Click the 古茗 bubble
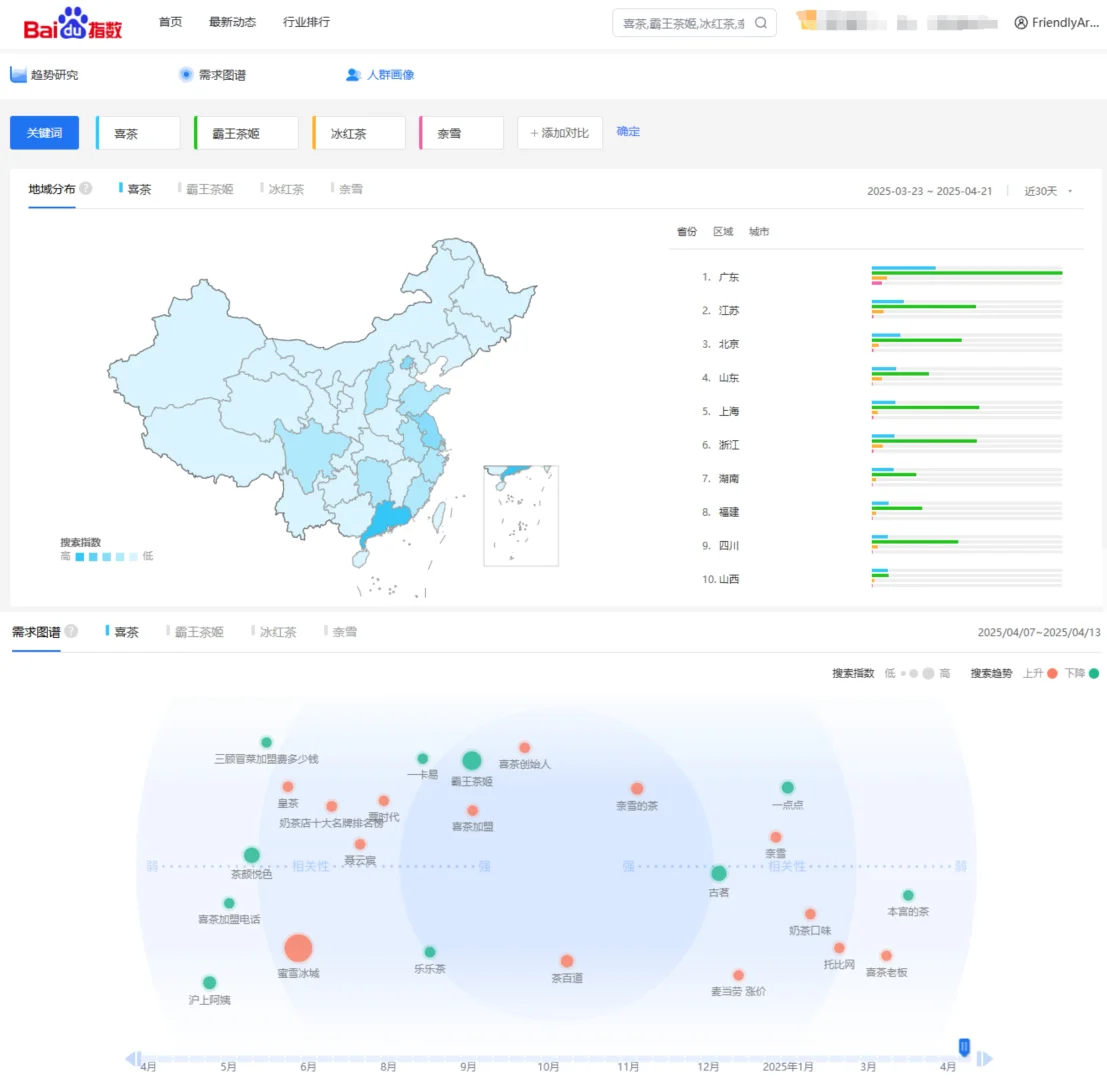Screen dimensions: 1107x1080 (719, 873)
